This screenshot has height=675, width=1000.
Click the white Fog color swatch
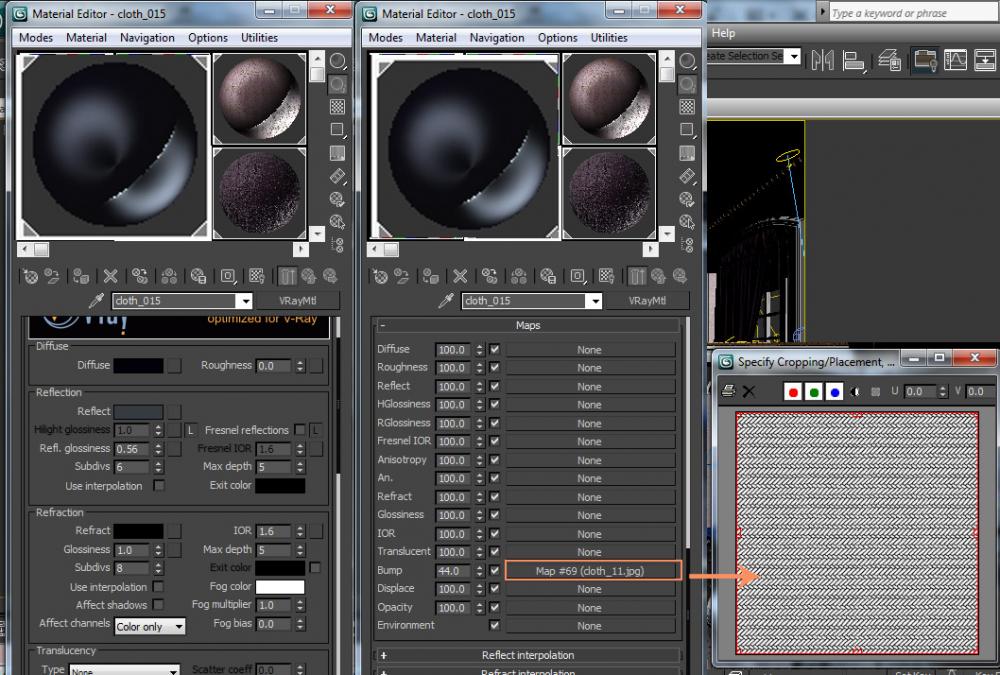point(279,587)
